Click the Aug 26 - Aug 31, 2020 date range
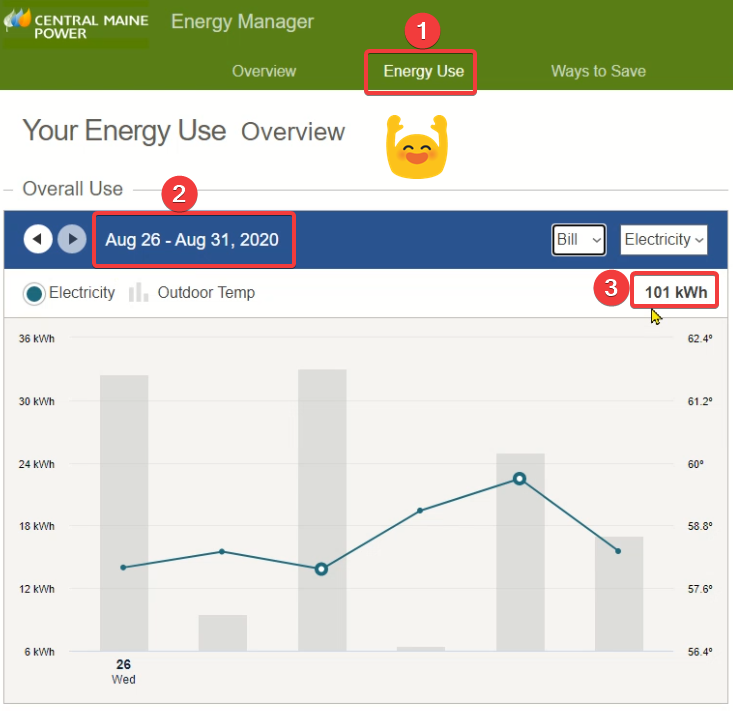733x711 pixels. click(192, 240)
